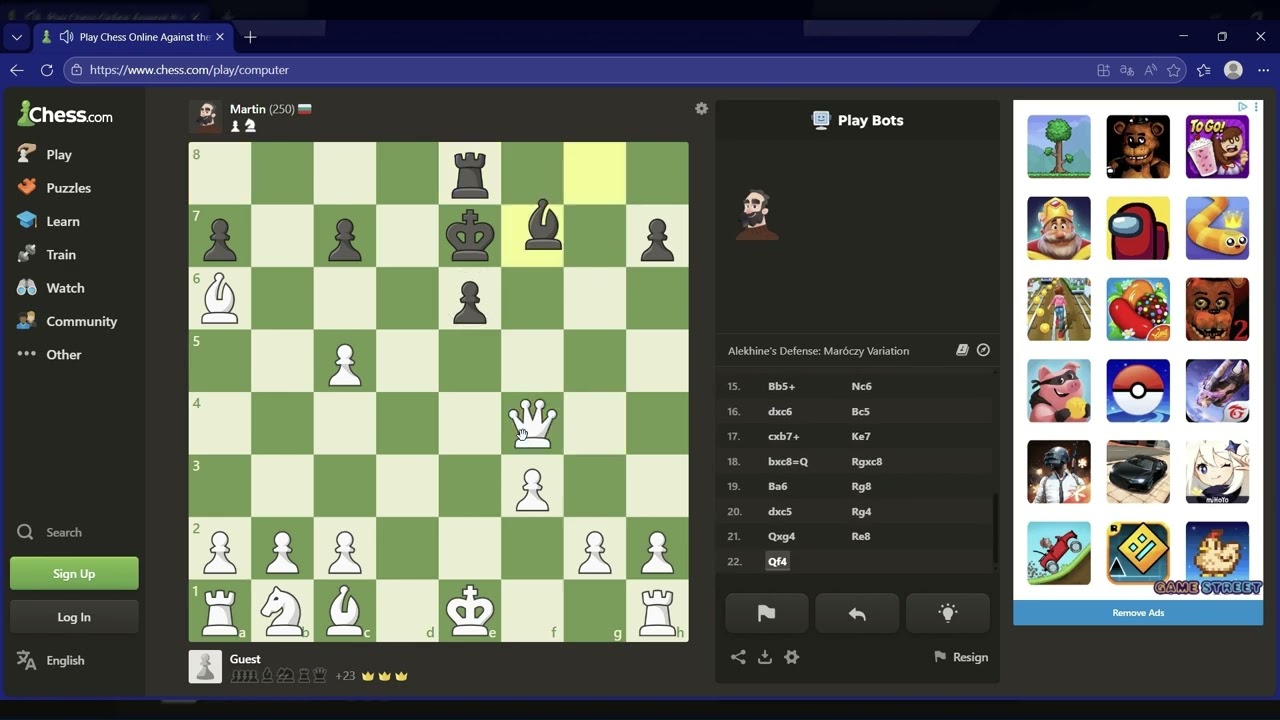Click the browser back arrow
Screen dimensions: 1280x720
tap(16, 70)
